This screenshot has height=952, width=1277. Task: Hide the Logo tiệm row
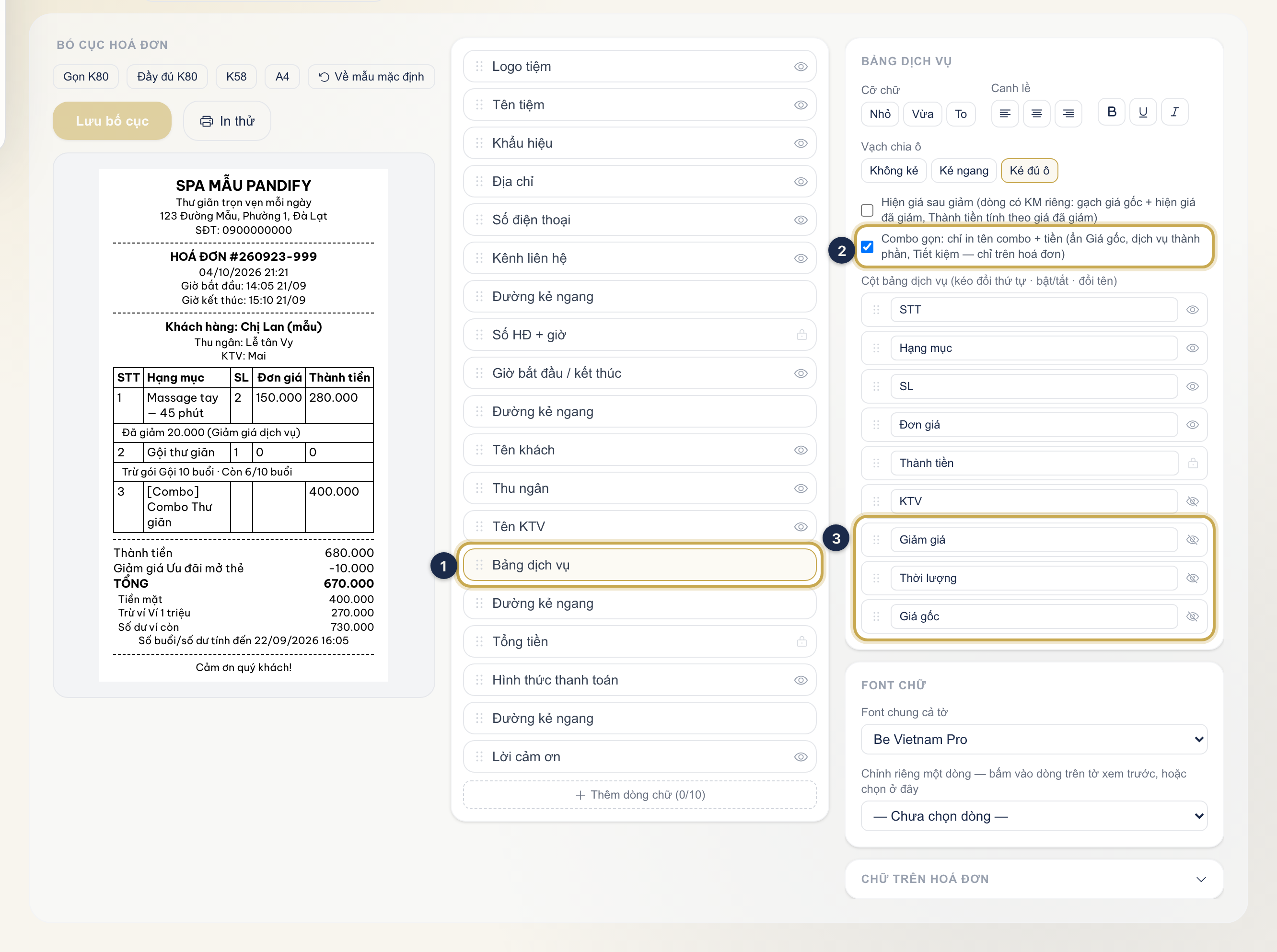click(x=801, y=67)
